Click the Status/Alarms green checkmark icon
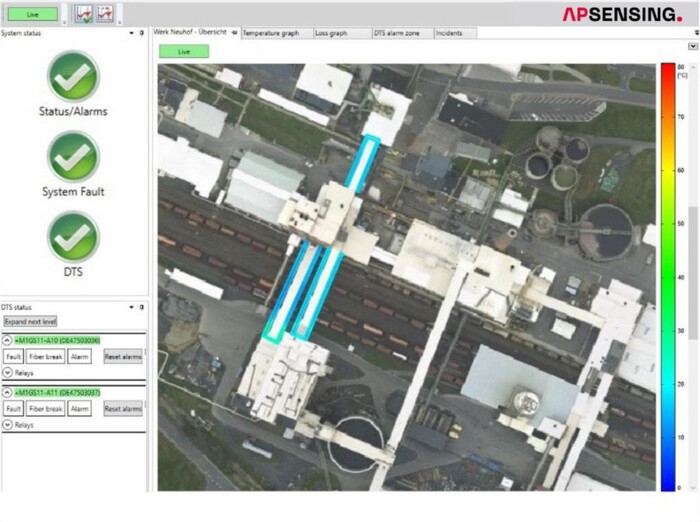This screenshot has height=522, width=700. point(73,76)
